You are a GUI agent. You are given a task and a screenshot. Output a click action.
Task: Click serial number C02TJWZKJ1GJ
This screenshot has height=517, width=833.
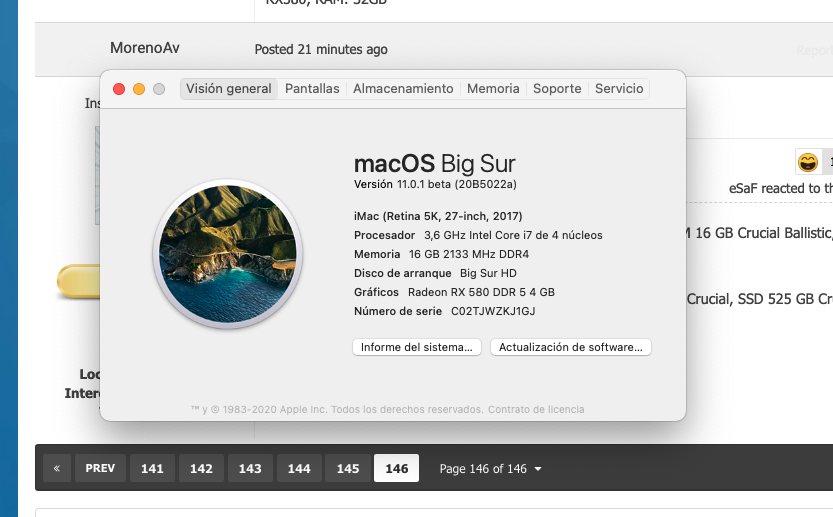[x=493, y=311]
